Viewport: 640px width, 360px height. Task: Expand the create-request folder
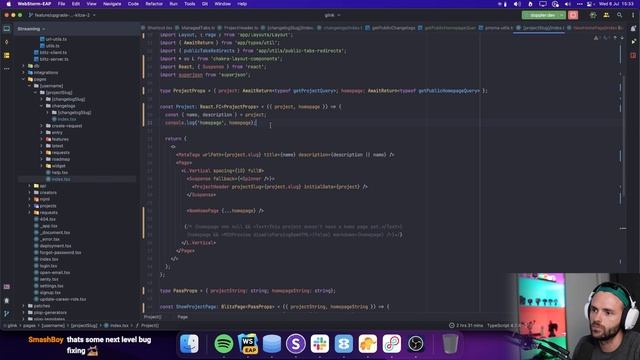pyautogui.click(x=42, y=126)
